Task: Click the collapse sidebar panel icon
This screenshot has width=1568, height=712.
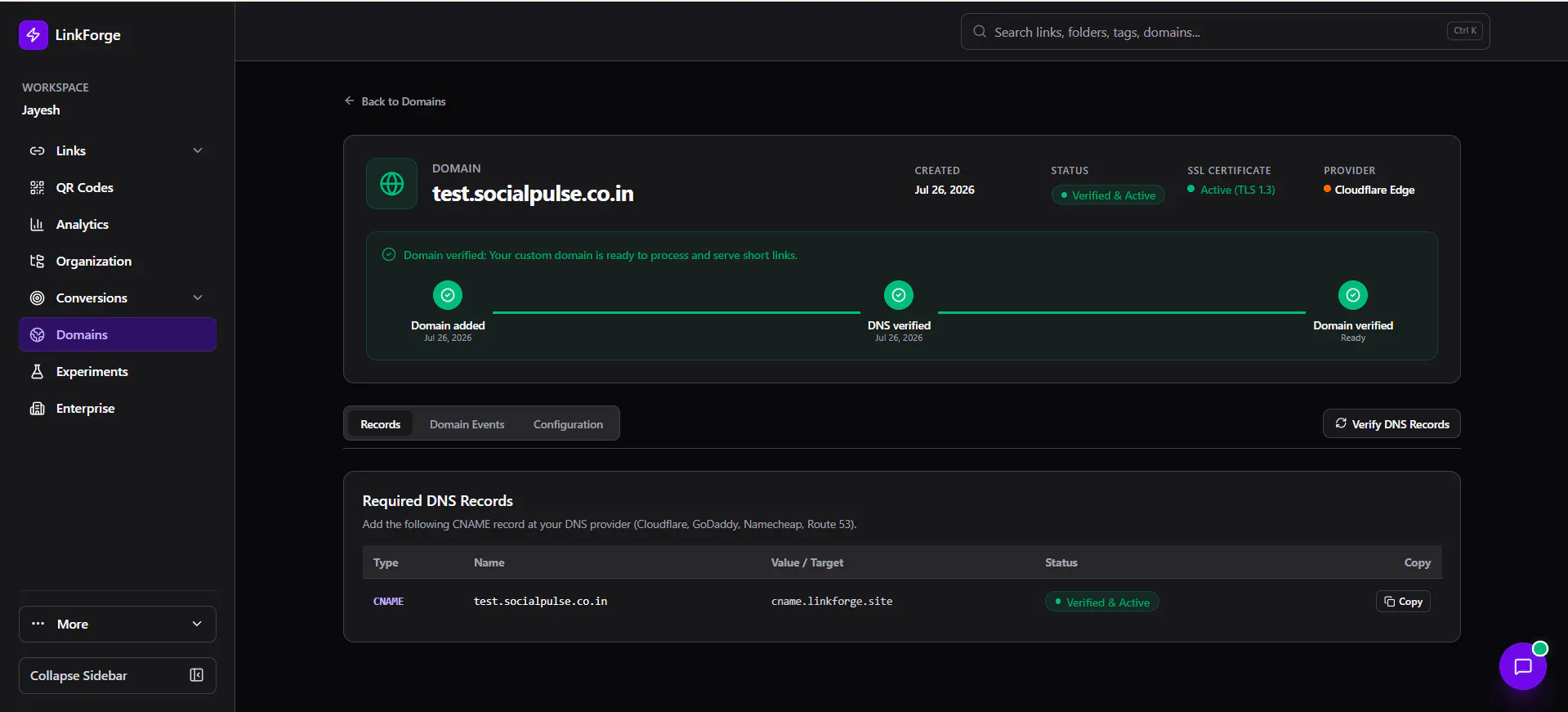Action: (197, 675)
